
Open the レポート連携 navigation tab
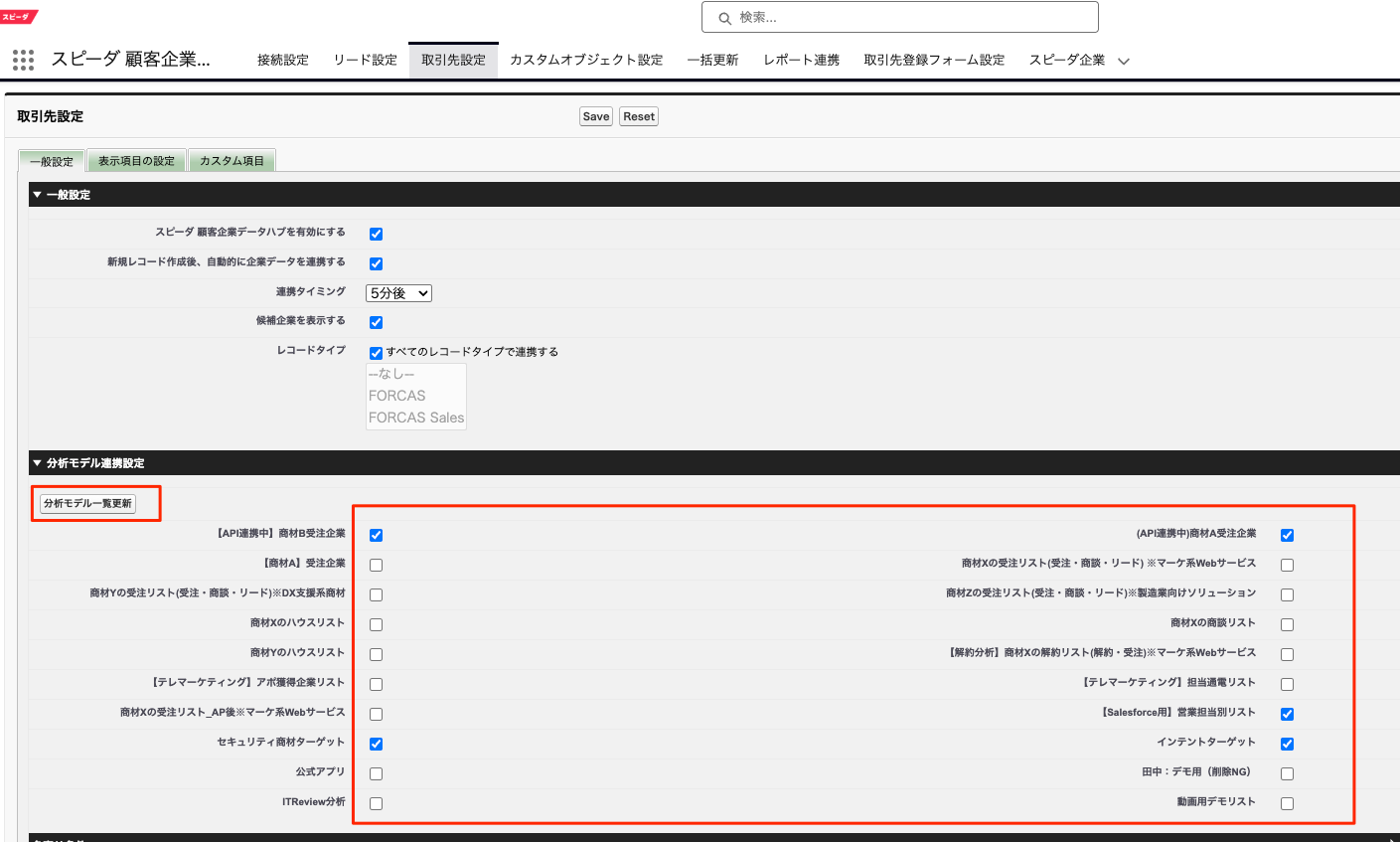tap(801, 60)
